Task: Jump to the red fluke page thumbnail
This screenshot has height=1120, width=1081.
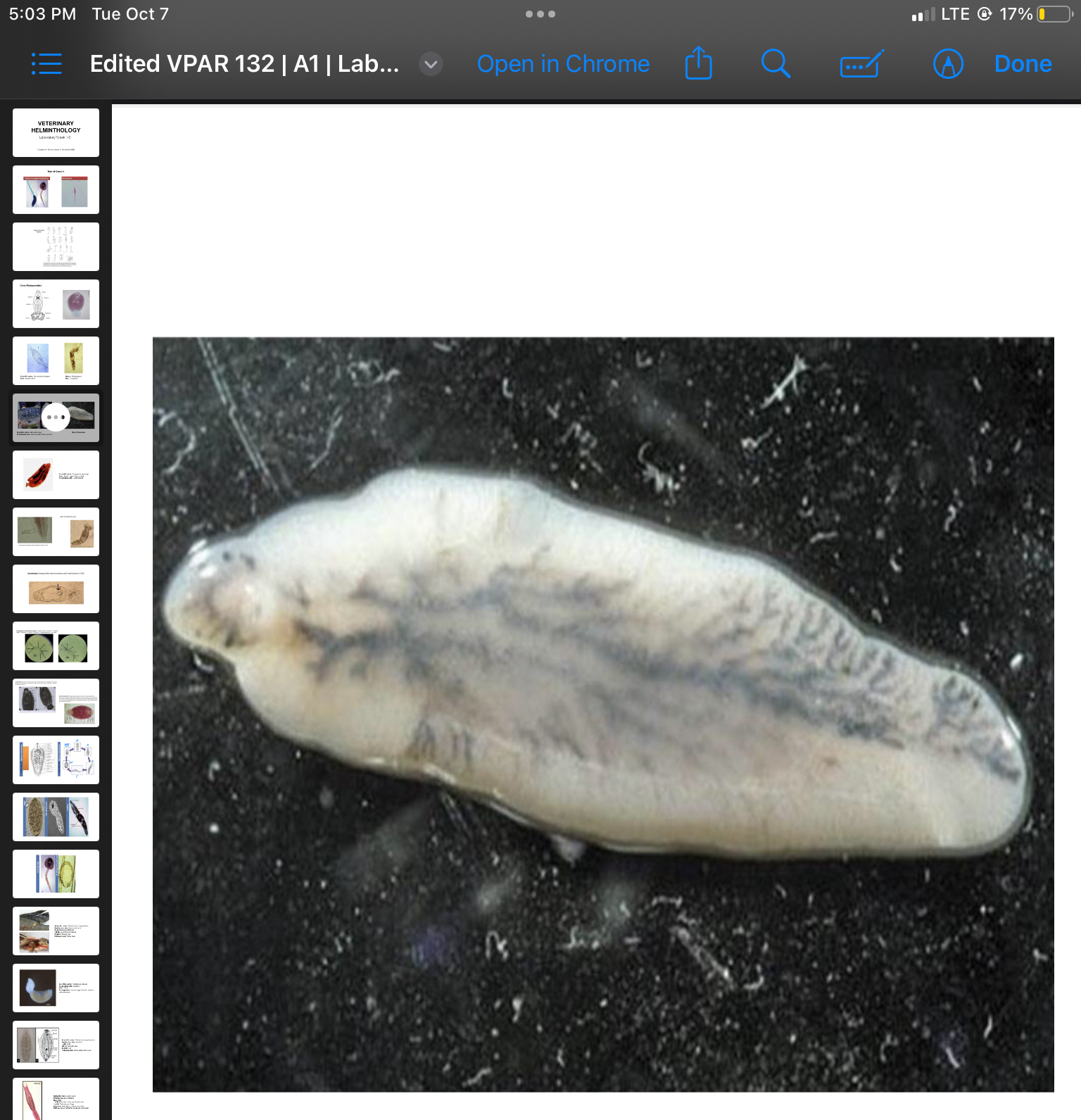Action: click(56, 474)
